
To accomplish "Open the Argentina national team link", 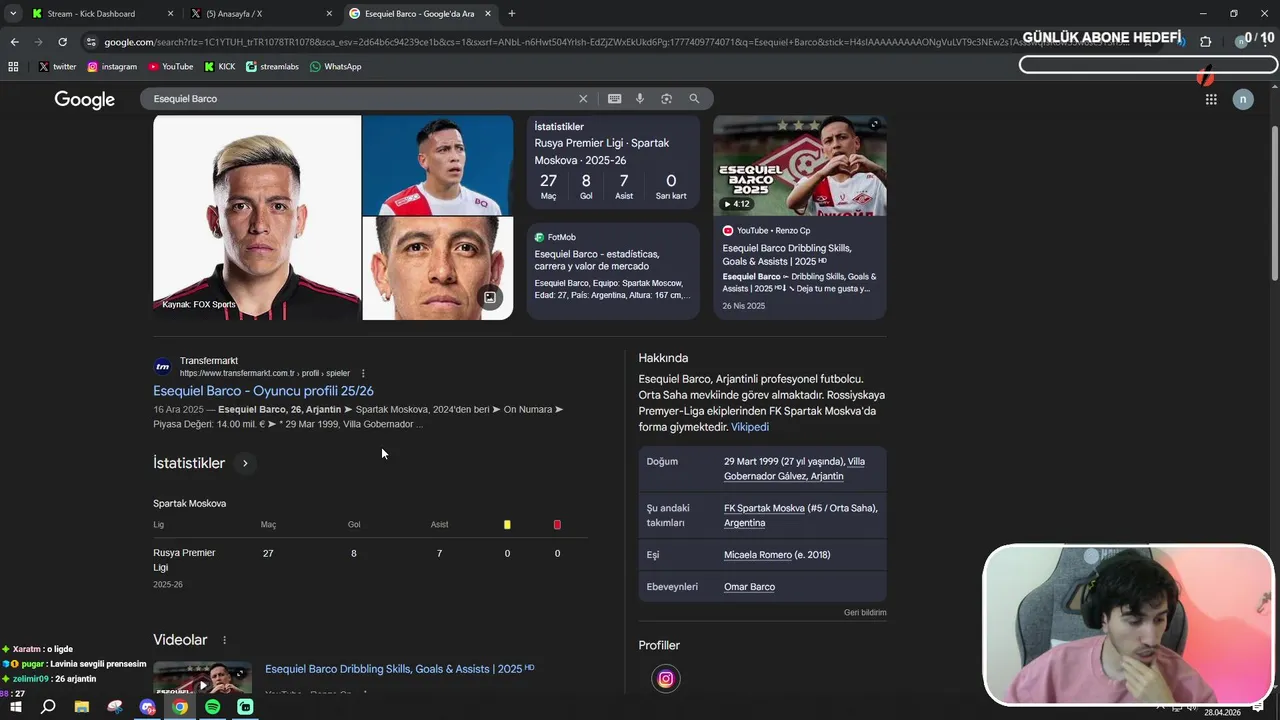I will click(744, 523).
